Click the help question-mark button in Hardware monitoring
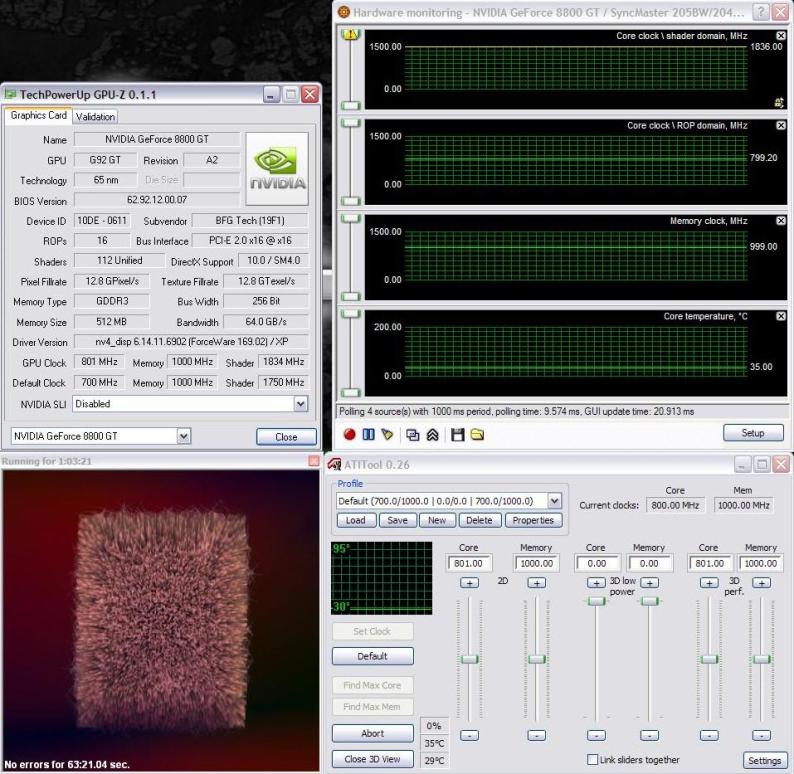The width and height of the screenshot is (794, 774). 761,12
